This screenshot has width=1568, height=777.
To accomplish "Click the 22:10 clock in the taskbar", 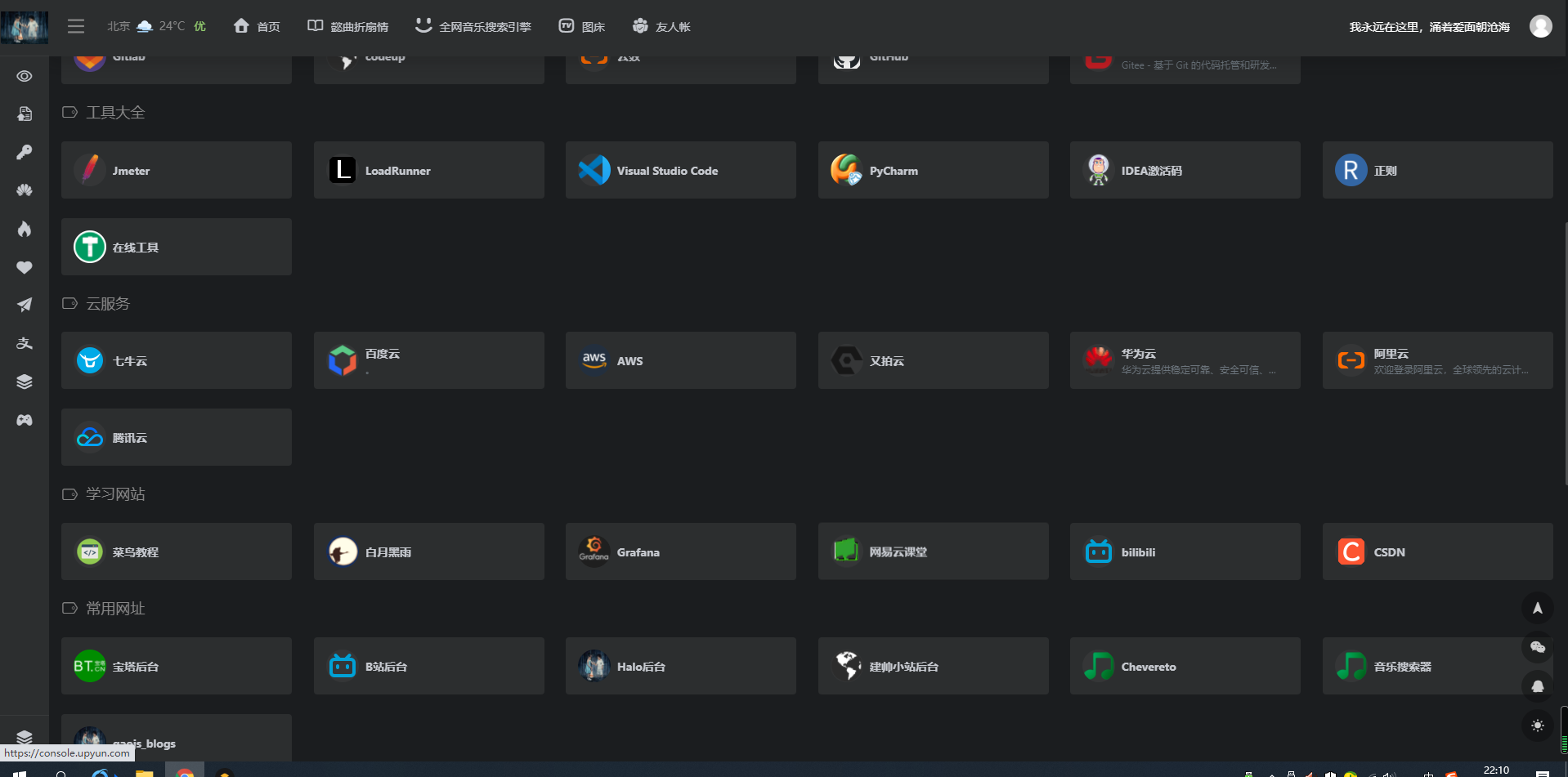I will click(x=1496, y=770).
